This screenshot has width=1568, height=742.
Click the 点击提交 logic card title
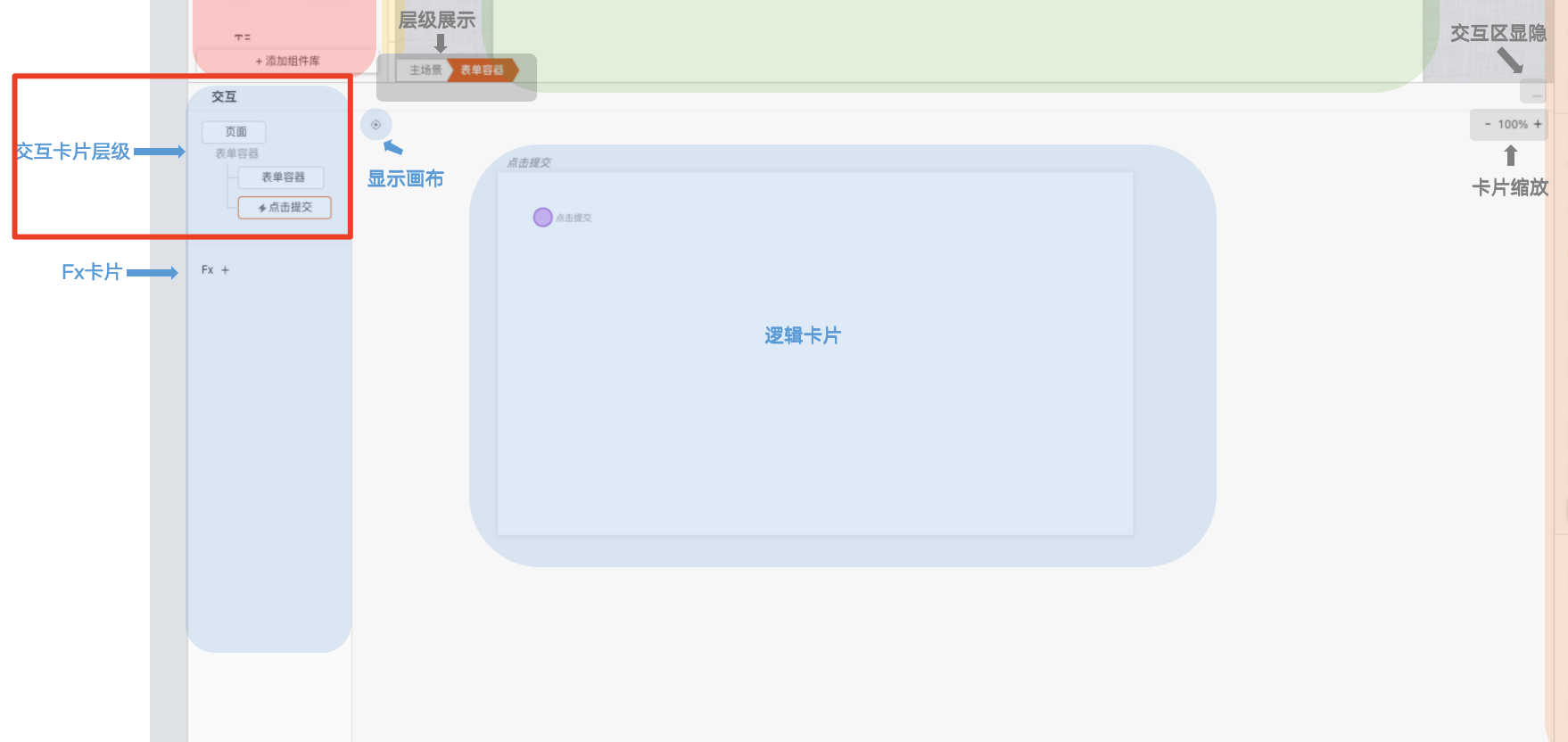coord(529,162)
